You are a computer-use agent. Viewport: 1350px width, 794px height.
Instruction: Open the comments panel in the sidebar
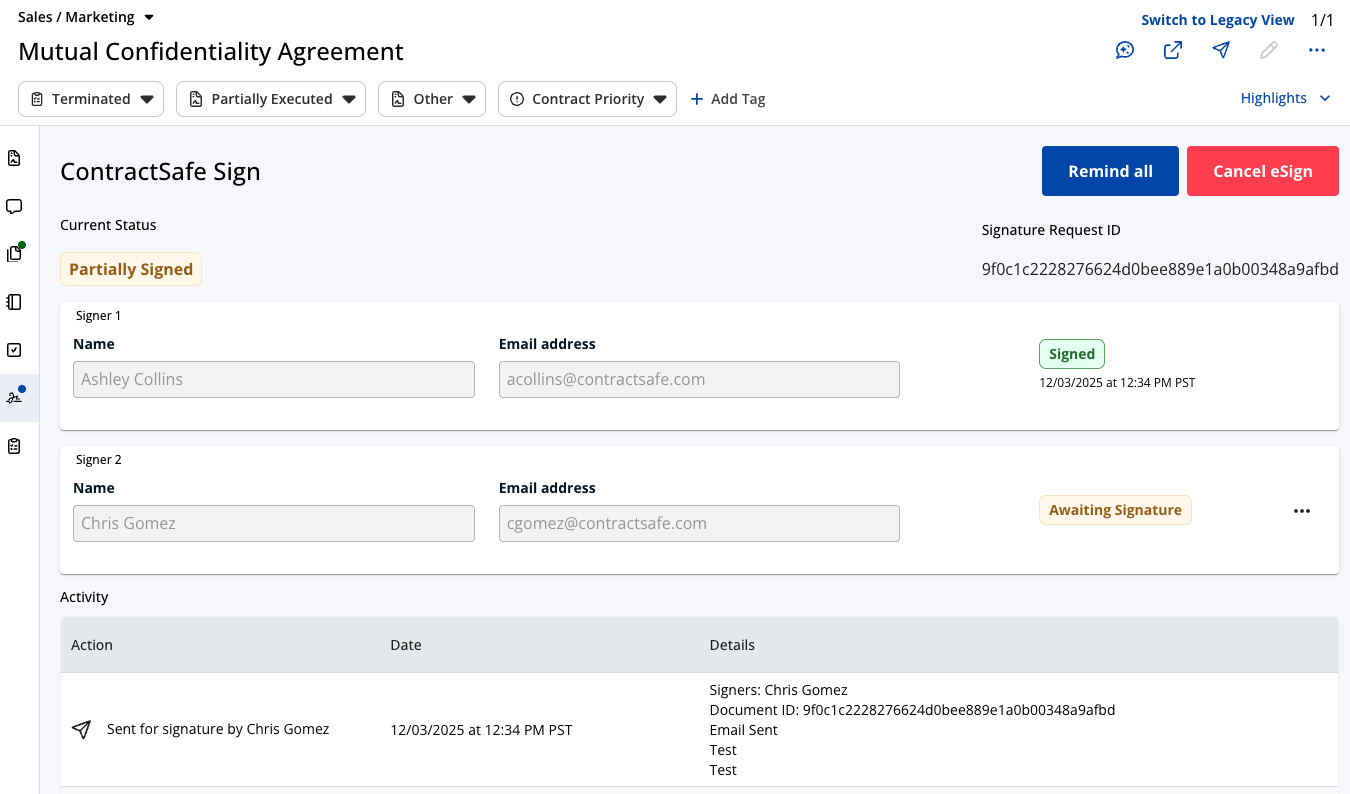click(14, 206)
